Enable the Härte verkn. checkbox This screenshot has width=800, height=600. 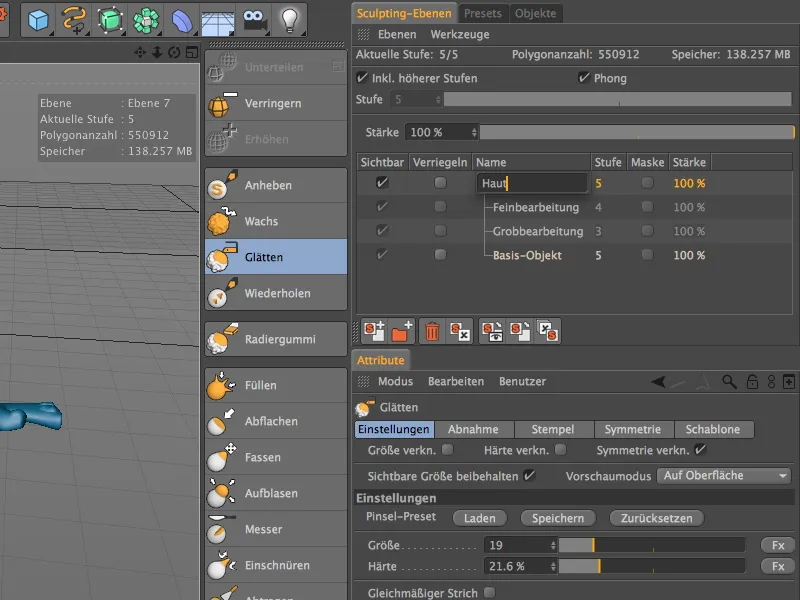coord(560,449)
